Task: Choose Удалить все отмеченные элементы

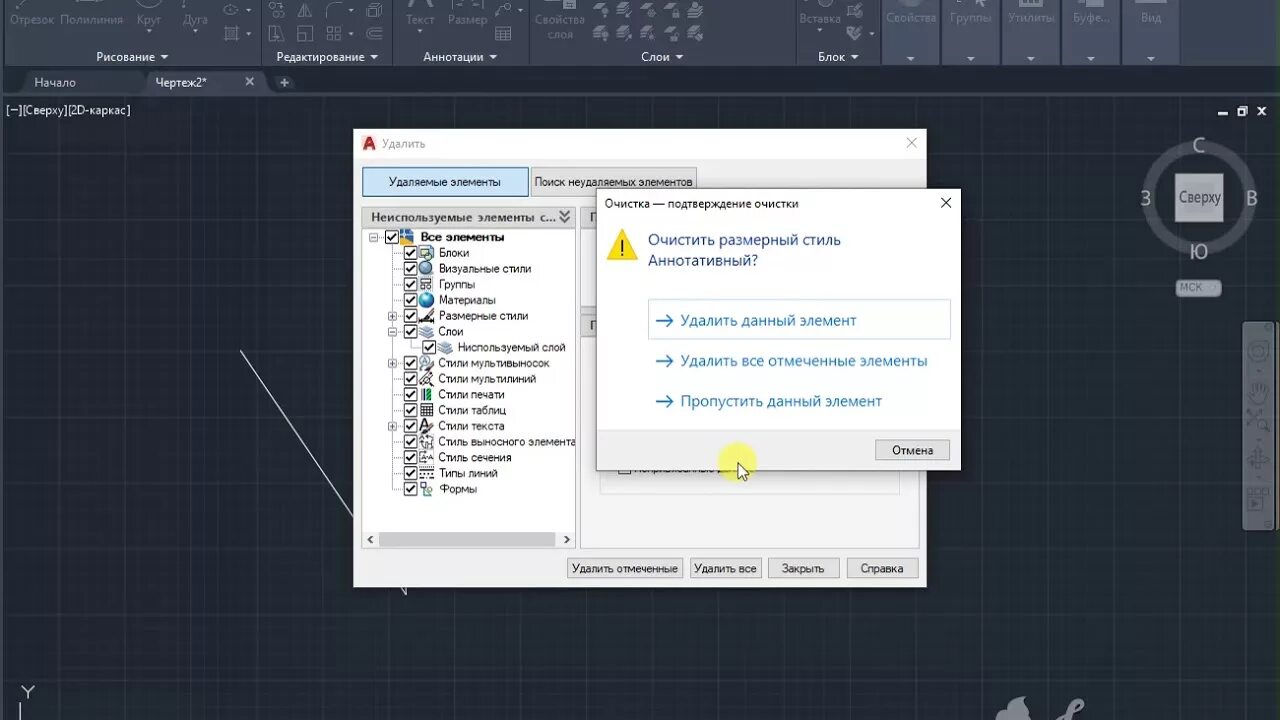Action: [x=799, y=361]
